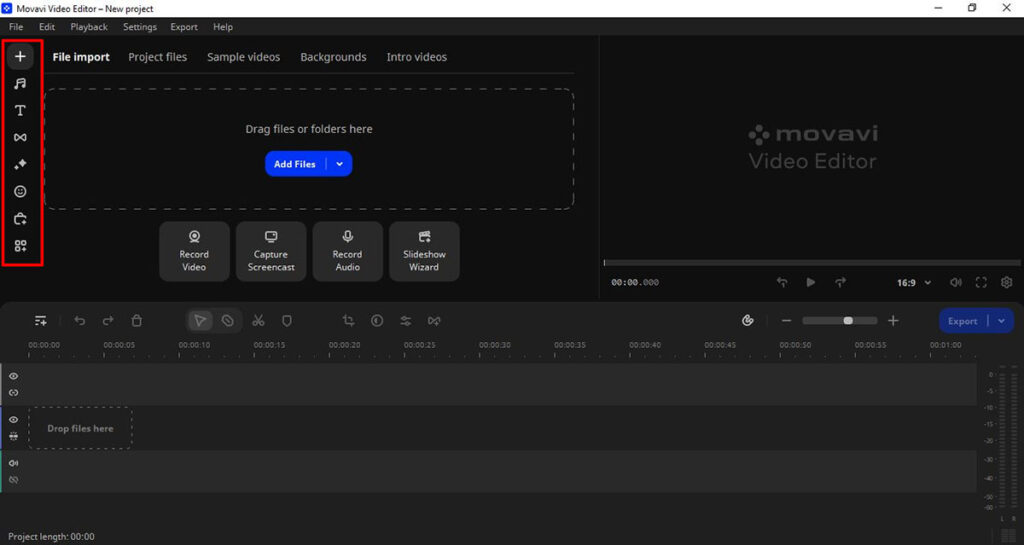Toggle preview volume speaker icon
The width and height of the screenshot is (1024, 545).
click(x=955, y=282)
